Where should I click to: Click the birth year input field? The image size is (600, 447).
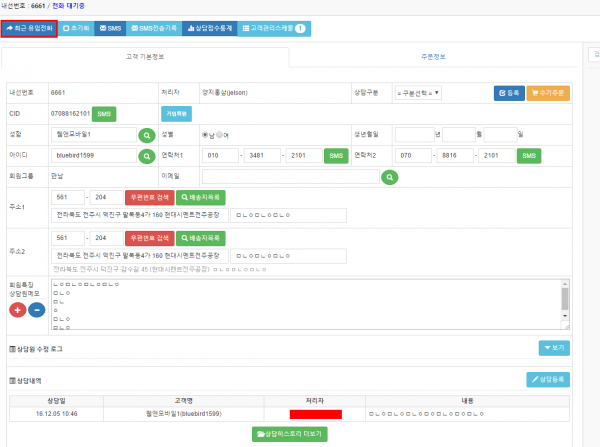click(420, 134)
